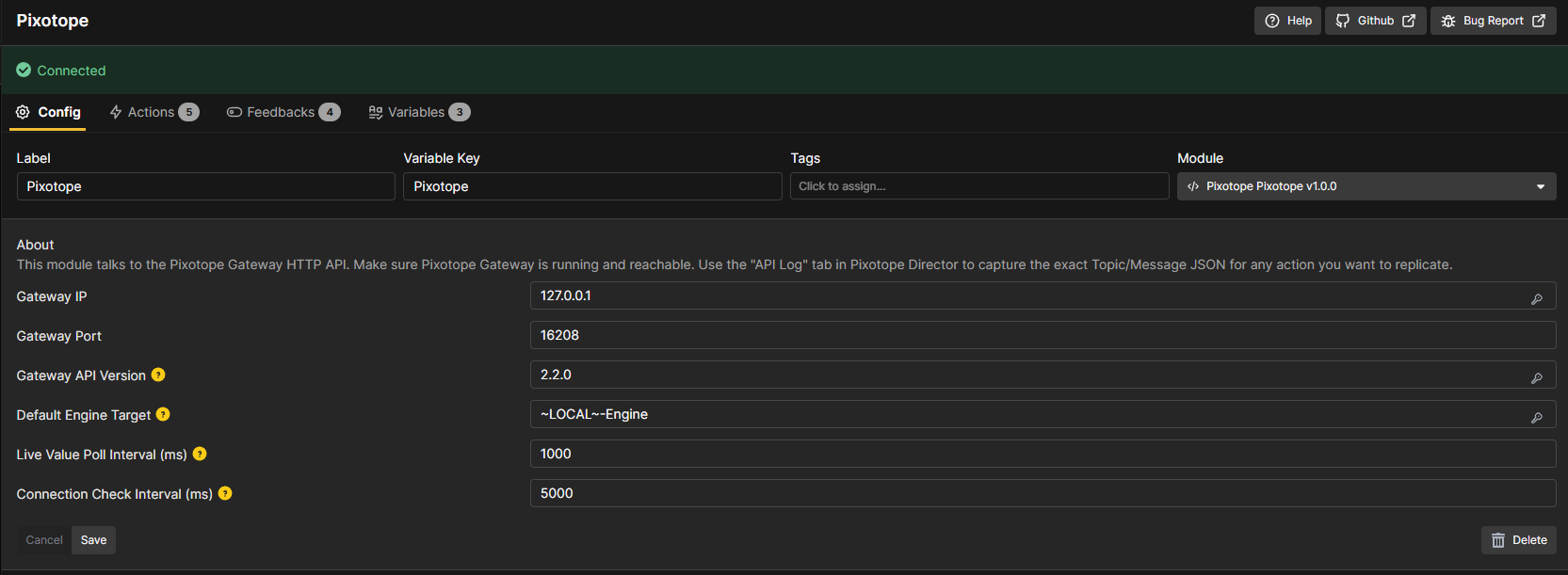Click the Connected status check icon
The height and width of the screenshot is (575, 1568).
click(x=24, y=70)
